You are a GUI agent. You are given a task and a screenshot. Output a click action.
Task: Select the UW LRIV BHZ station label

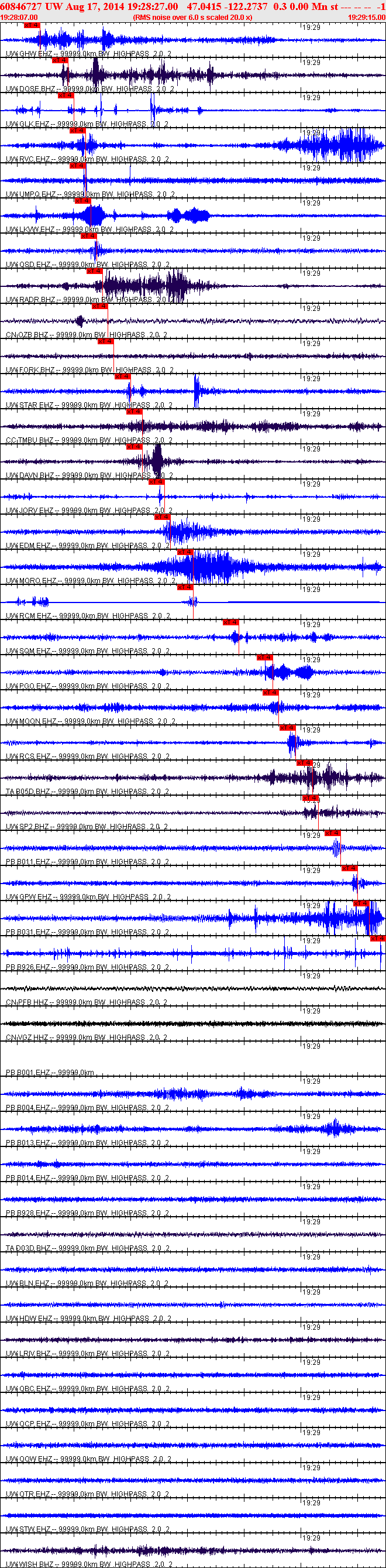click(88, 1354)
